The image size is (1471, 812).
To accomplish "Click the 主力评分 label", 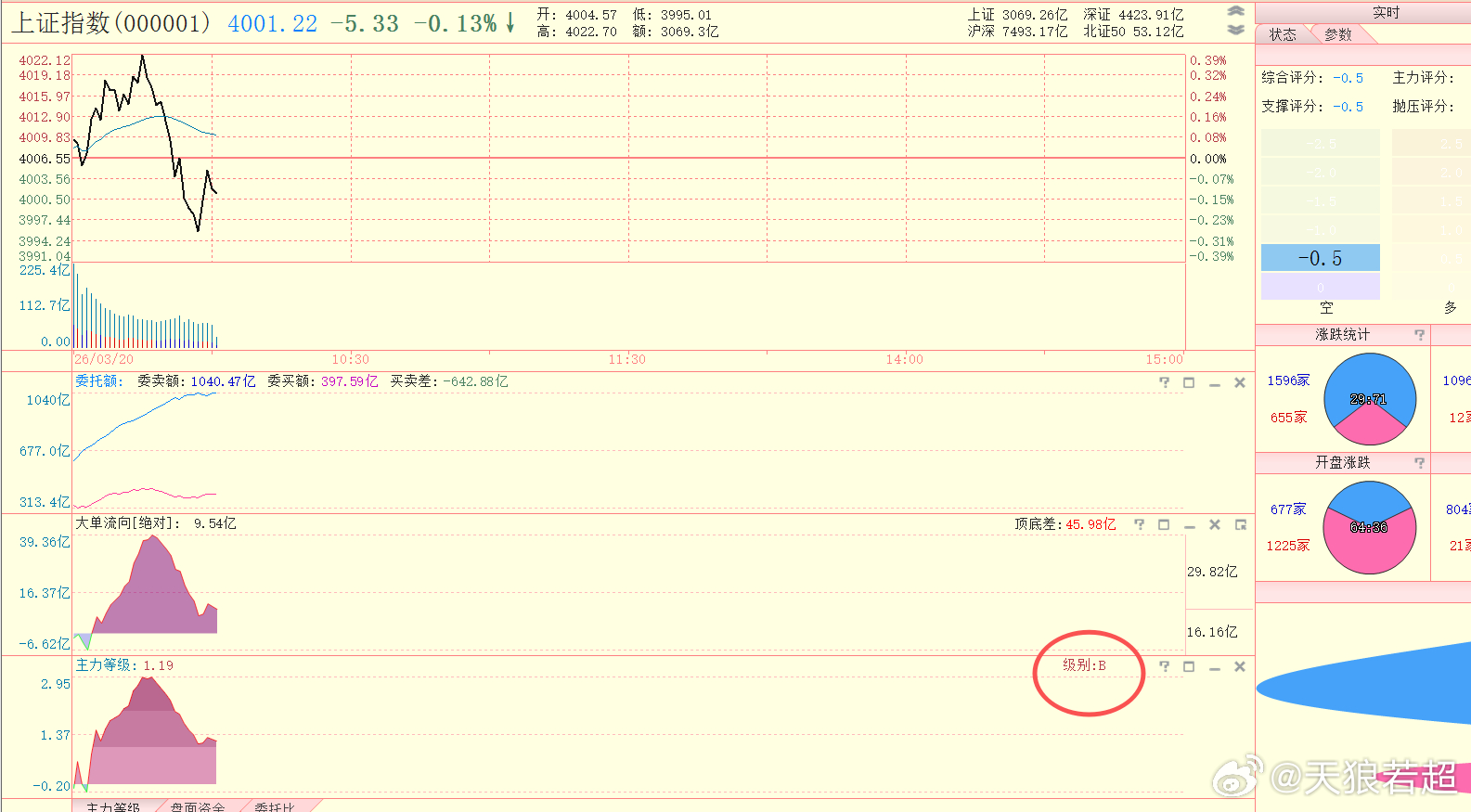I will (x=1423, y=78).
